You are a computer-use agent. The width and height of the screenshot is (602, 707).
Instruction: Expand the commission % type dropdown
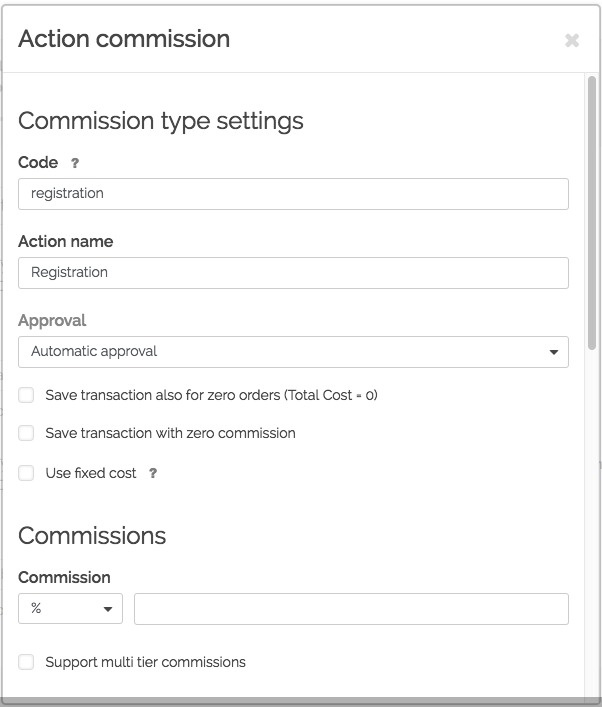[70, 609]
